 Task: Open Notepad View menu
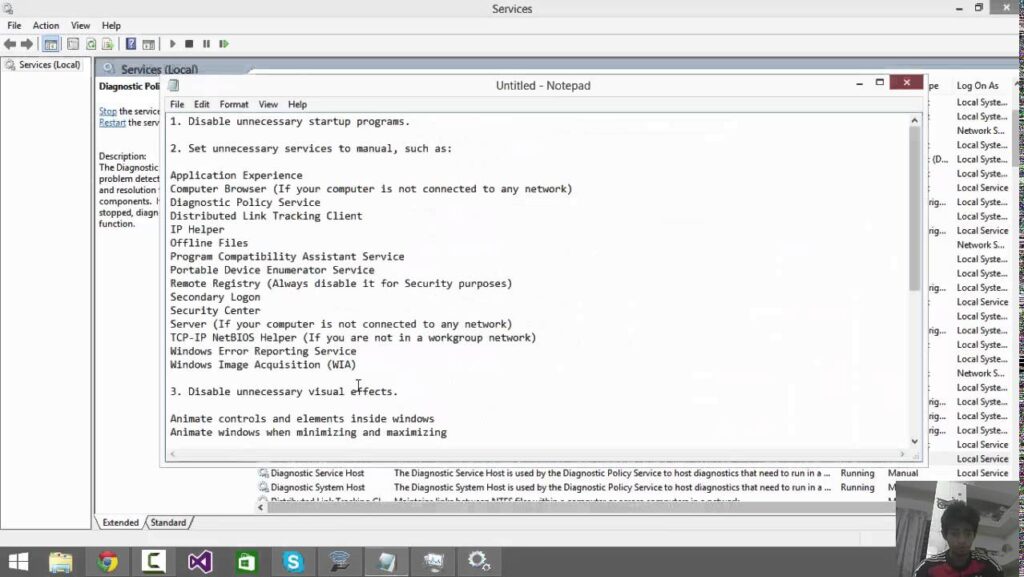[x=268, y=104]
